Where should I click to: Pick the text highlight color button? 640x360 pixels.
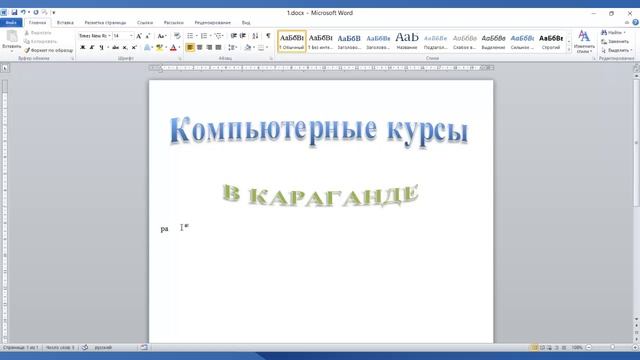(160, 48)
